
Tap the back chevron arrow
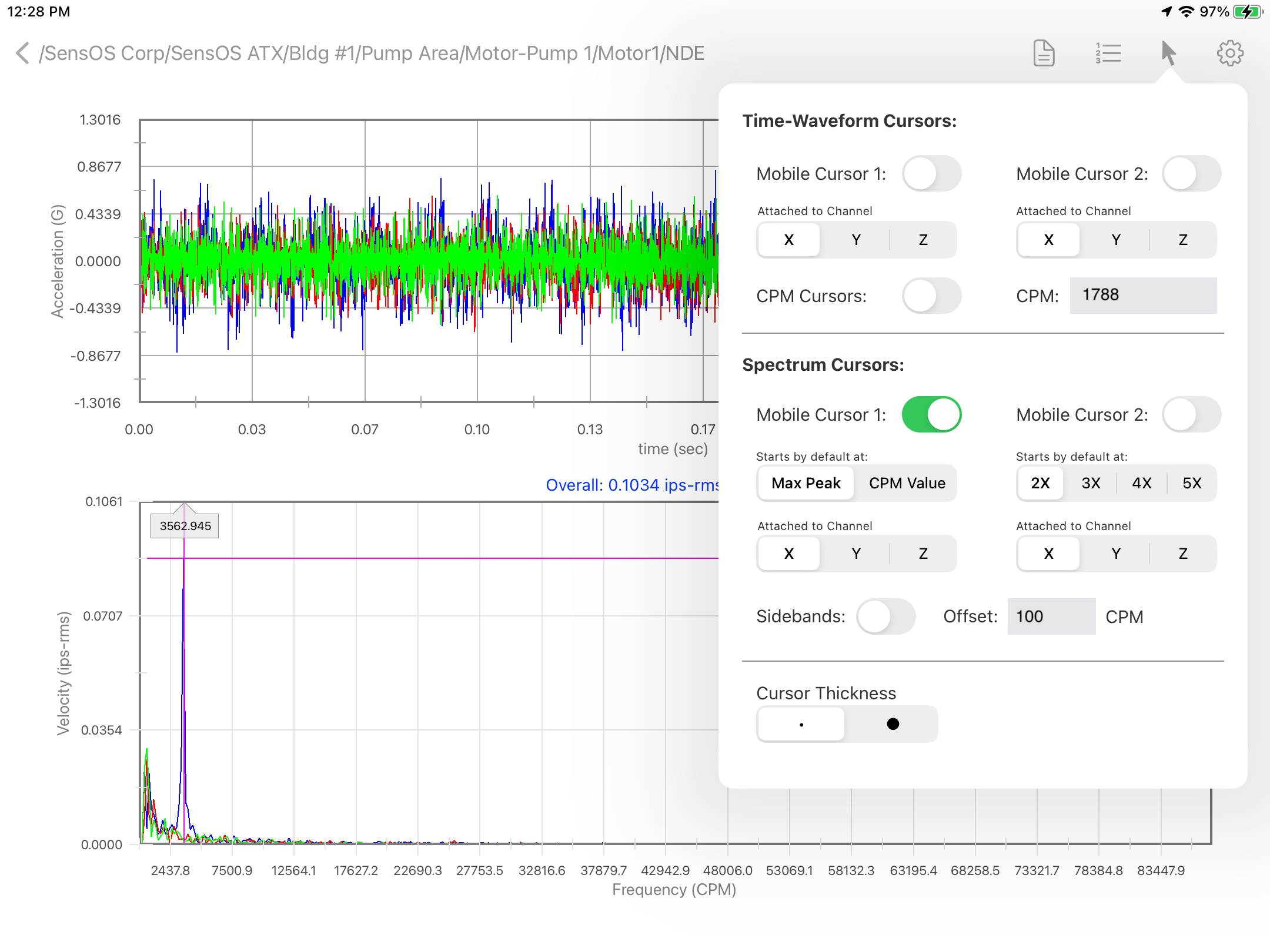pos(22,53)
